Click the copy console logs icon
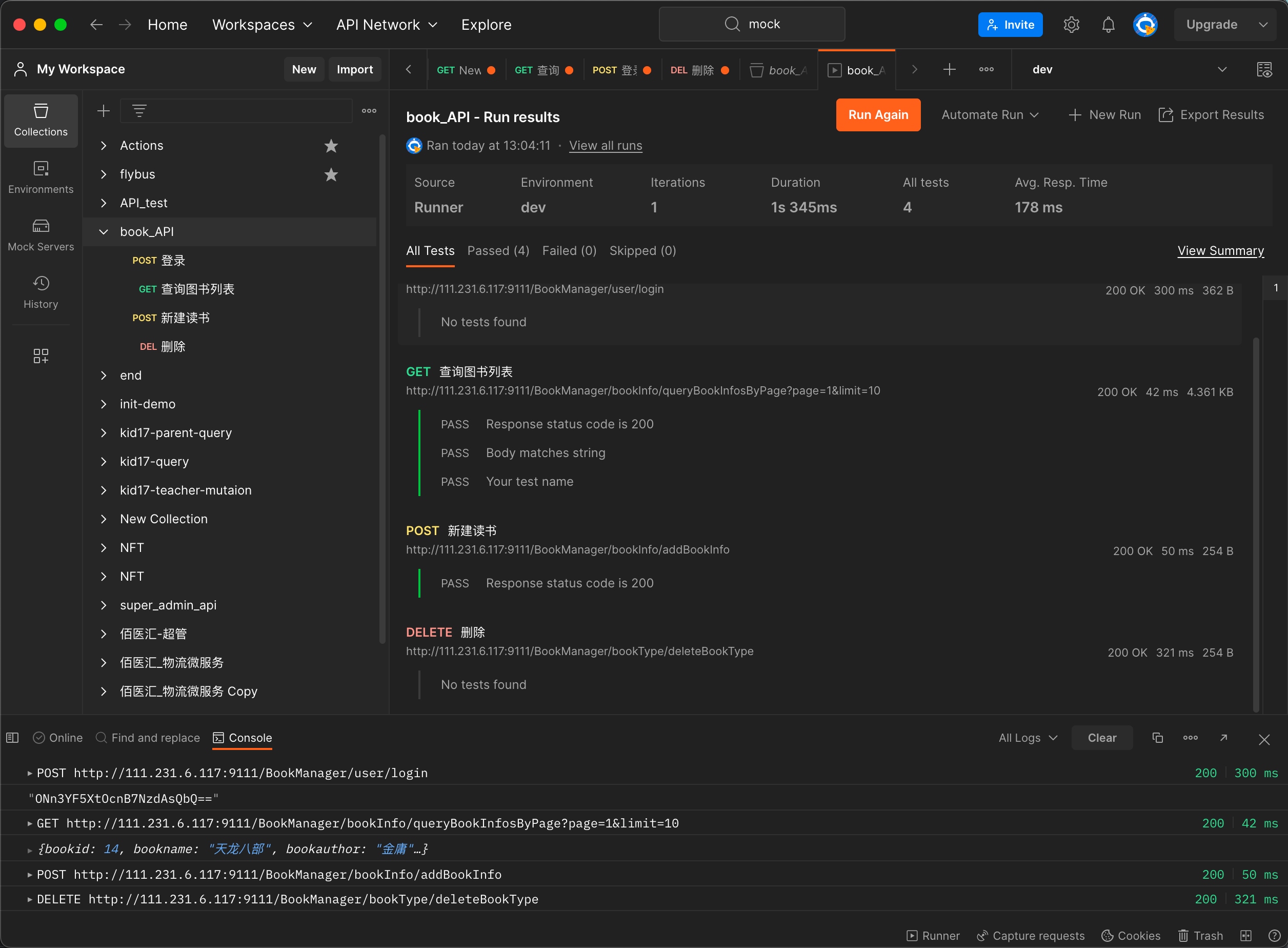Image resolution: width=1288 pixels, height=948 pixels. [1157, 738]
